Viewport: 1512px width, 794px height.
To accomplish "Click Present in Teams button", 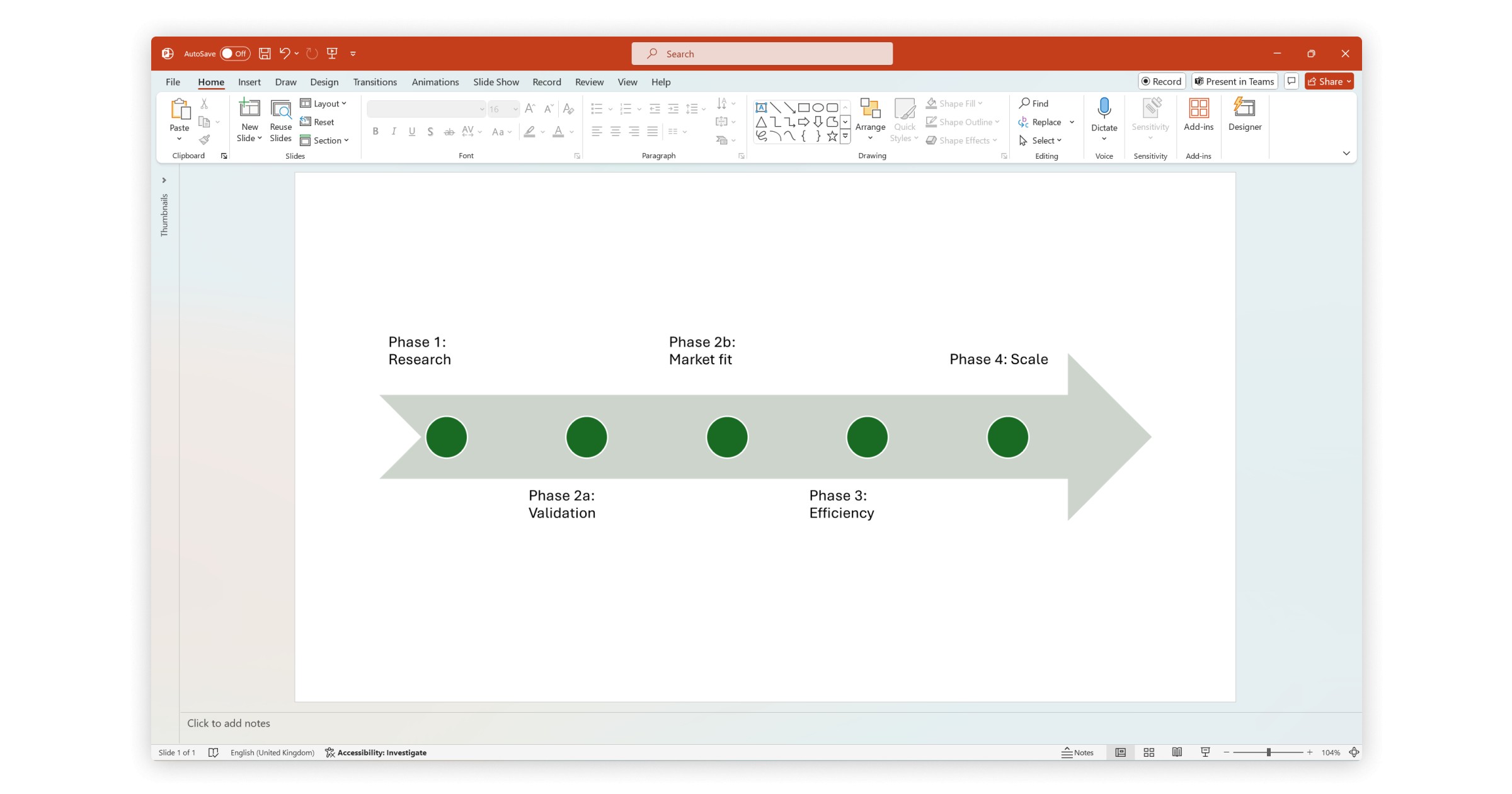I will point(1234,81).
